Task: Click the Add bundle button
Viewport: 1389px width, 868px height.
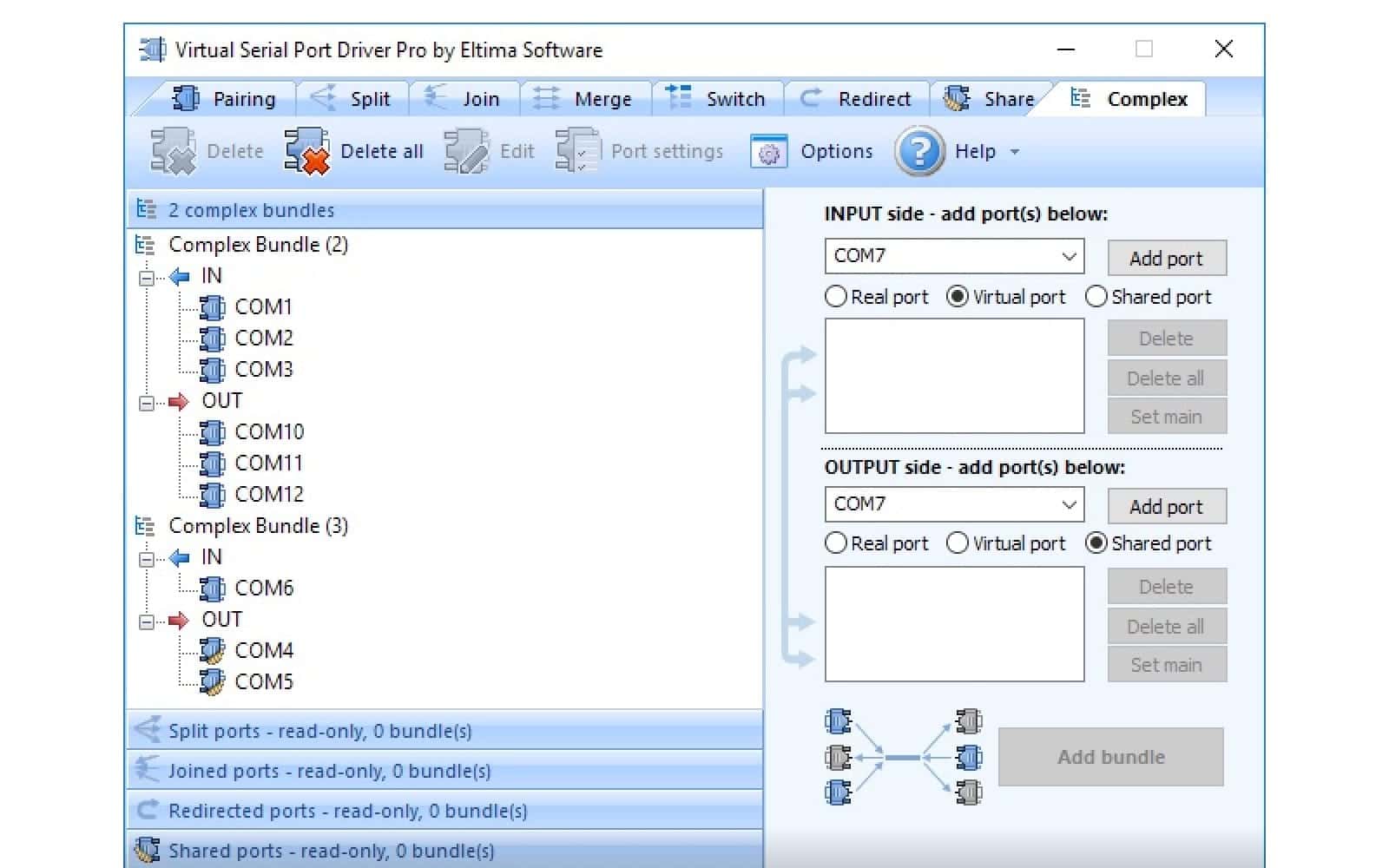Action: (x=1111, y=757)
